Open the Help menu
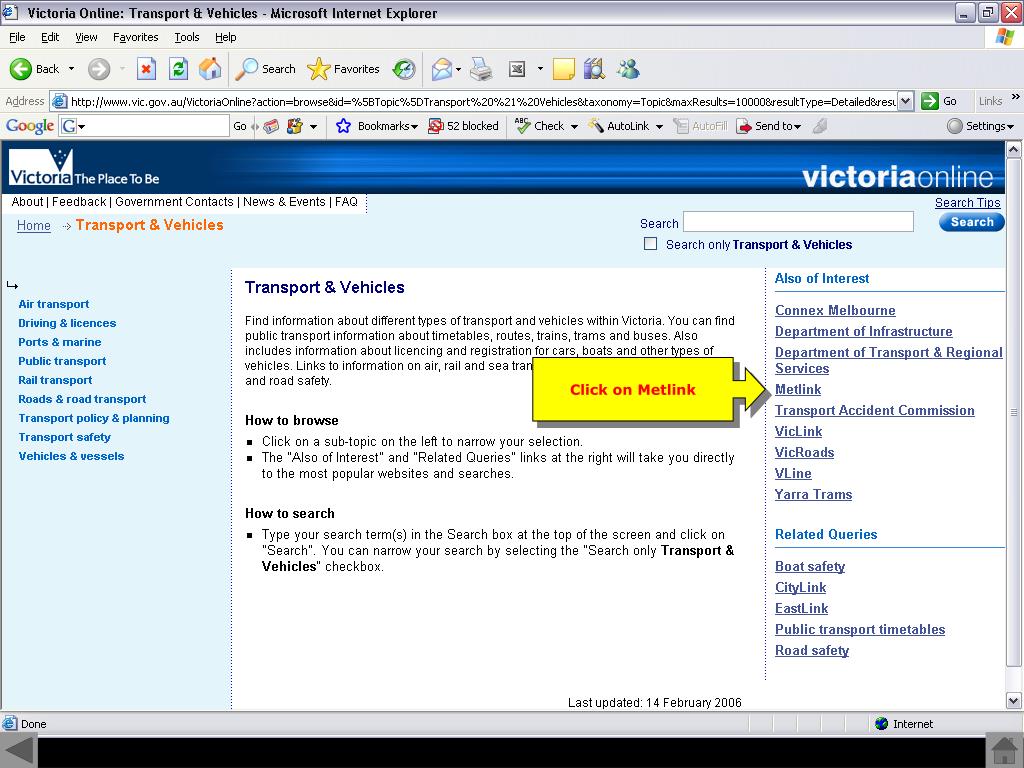 (226, 37)
